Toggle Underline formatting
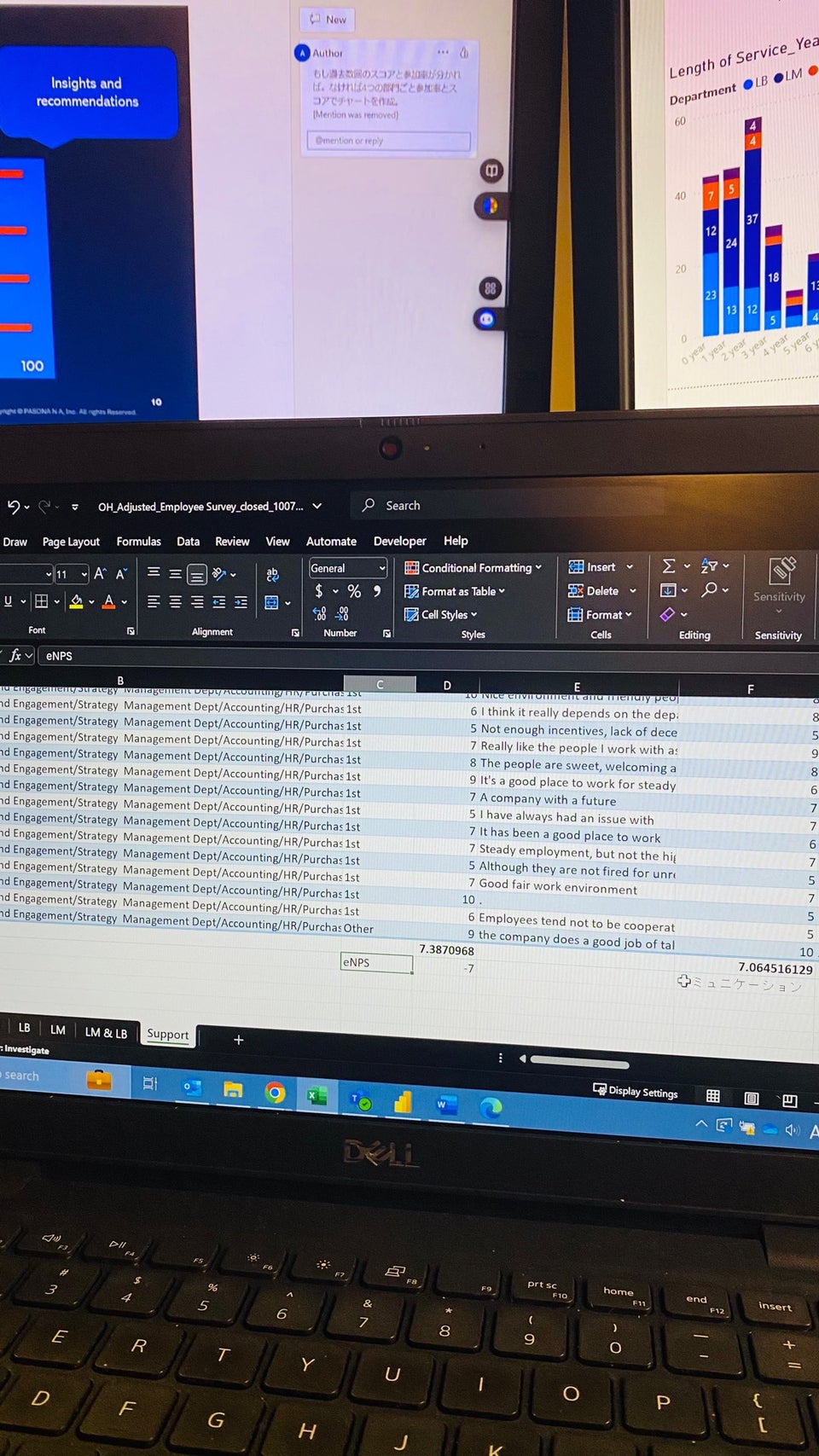This screenshot has height=1456, width=819. (9, 601)
